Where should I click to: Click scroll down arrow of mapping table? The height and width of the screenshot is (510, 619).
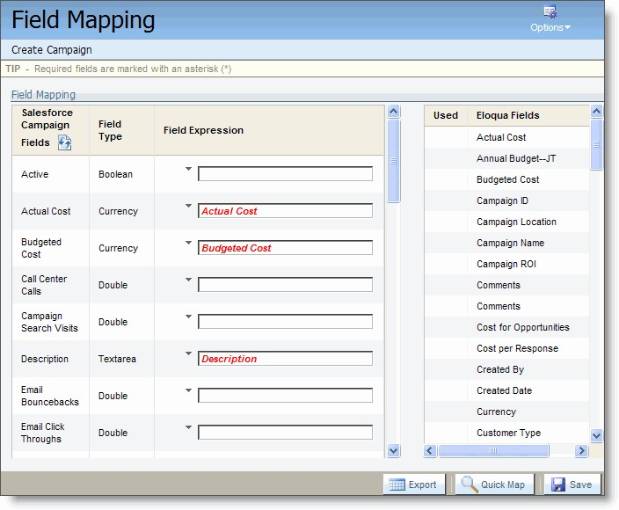[394, 450]
